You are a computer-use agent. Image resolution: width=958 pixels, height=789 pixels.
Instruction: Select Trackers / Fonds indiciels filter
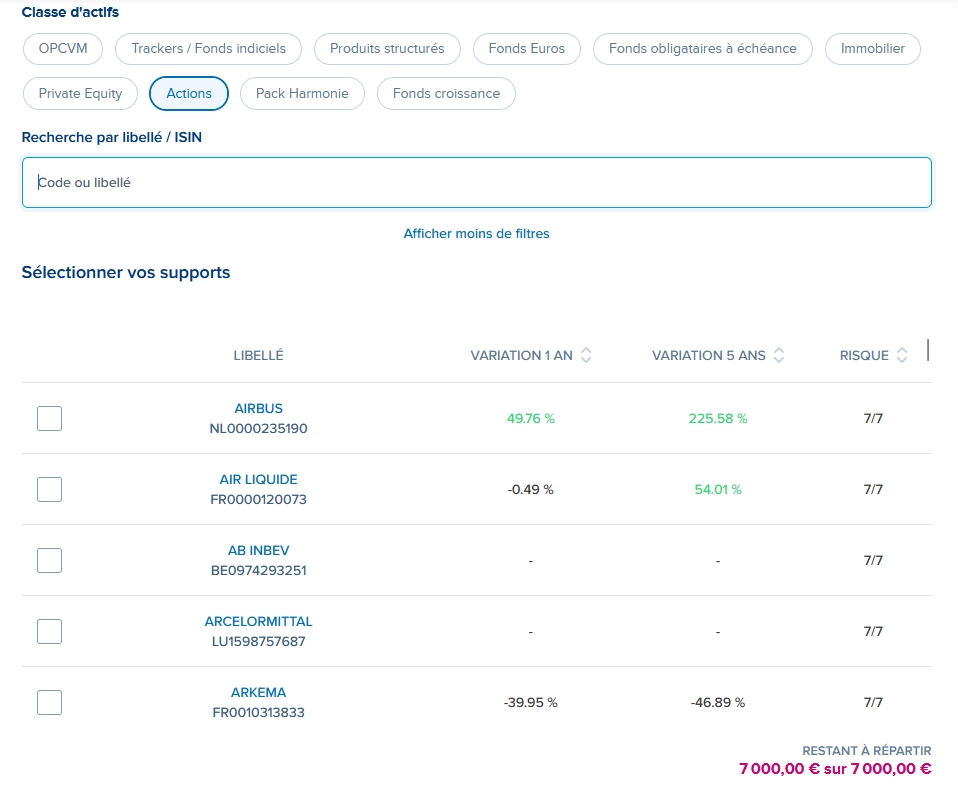point(208,48)
